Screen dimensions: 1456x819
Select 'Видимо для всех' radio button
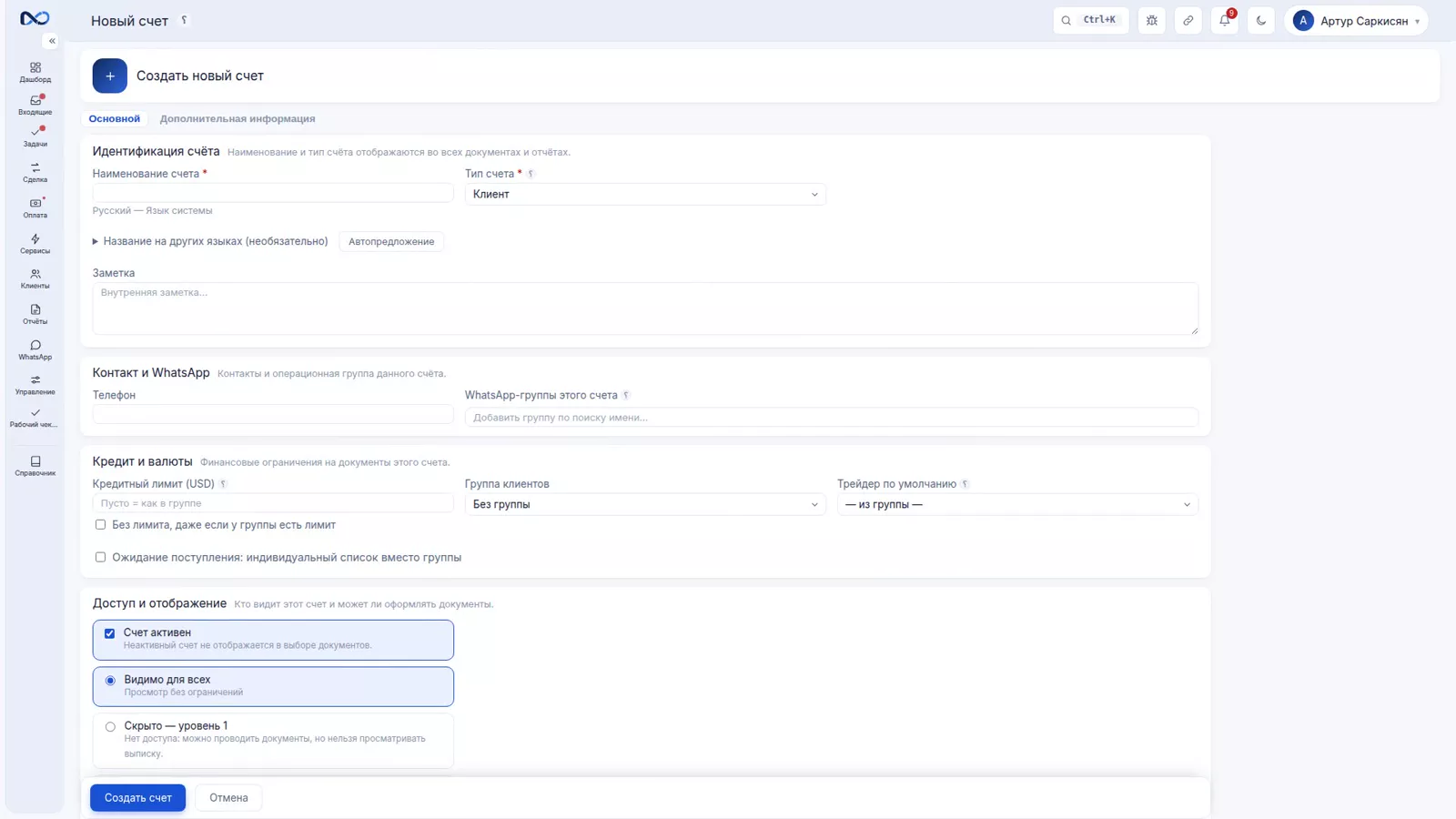110,681
